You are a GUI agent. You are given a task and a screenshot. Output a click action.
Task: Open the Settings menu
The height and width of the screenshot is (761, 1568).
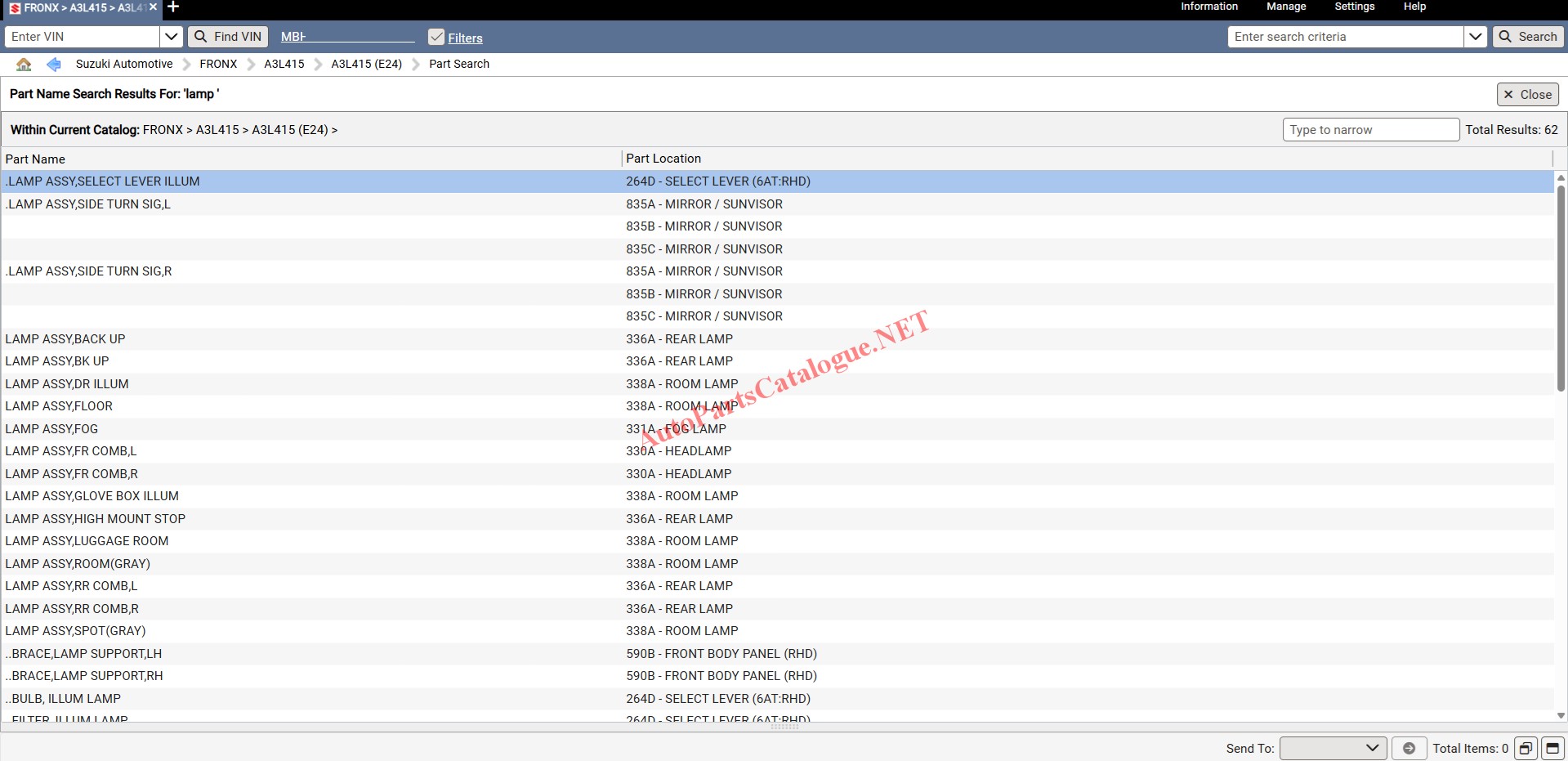(x=1354, y=7)
